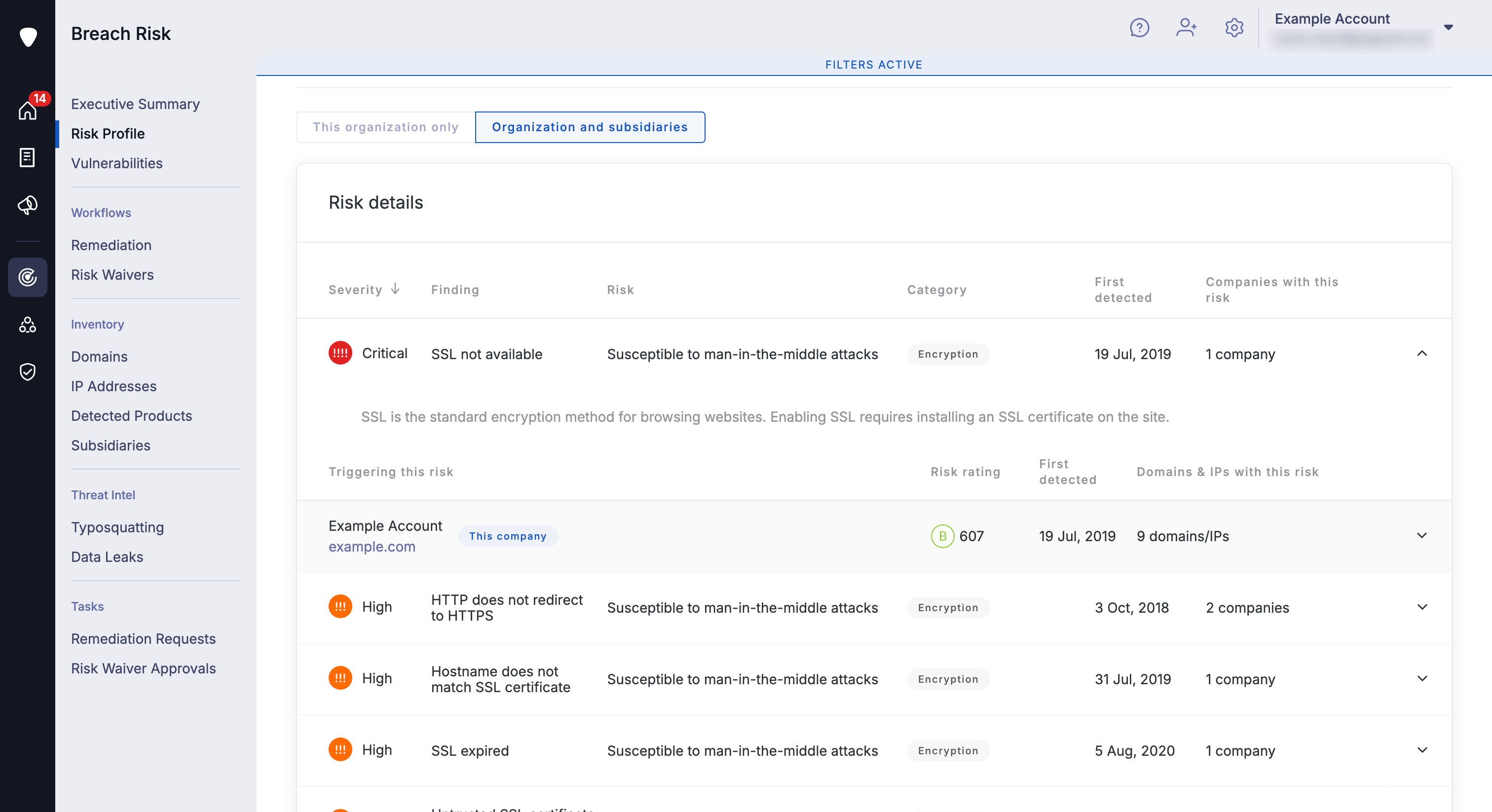Image resolution: width=1492 pixels, height=812 pixels.
Task: Open the home icon with 14 notifications
Action: pos(28,109)
